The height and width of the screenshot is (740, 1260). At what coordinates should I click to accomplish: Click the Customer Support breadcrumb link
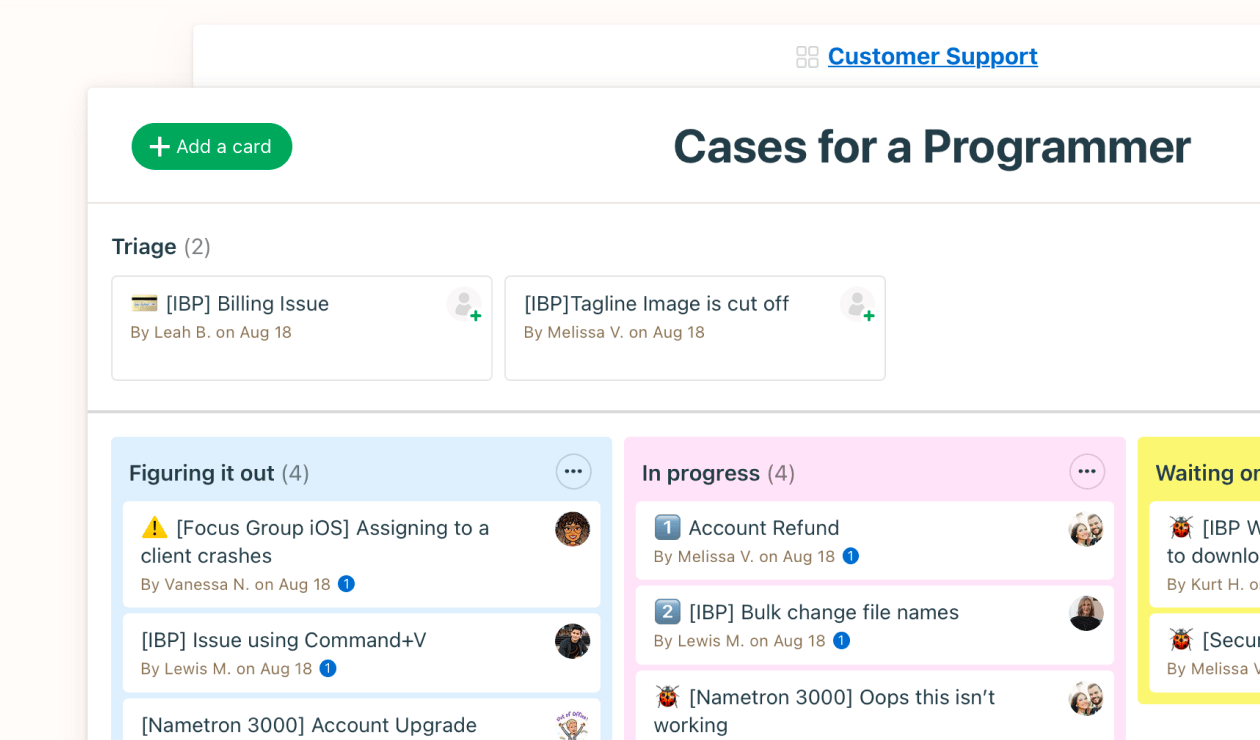(932, 56)
